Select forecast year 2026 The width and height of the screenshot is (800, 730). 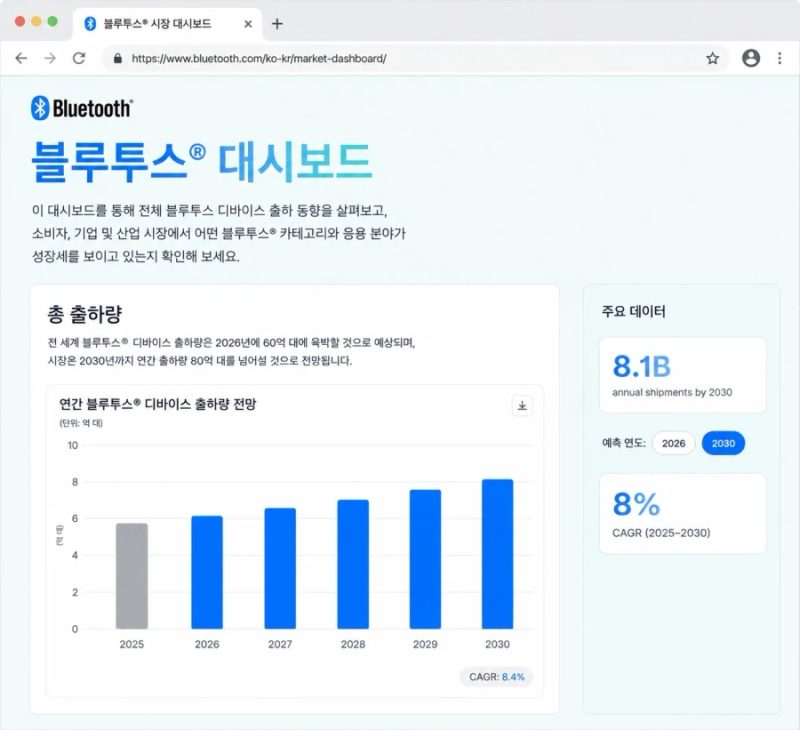point(673,443)
